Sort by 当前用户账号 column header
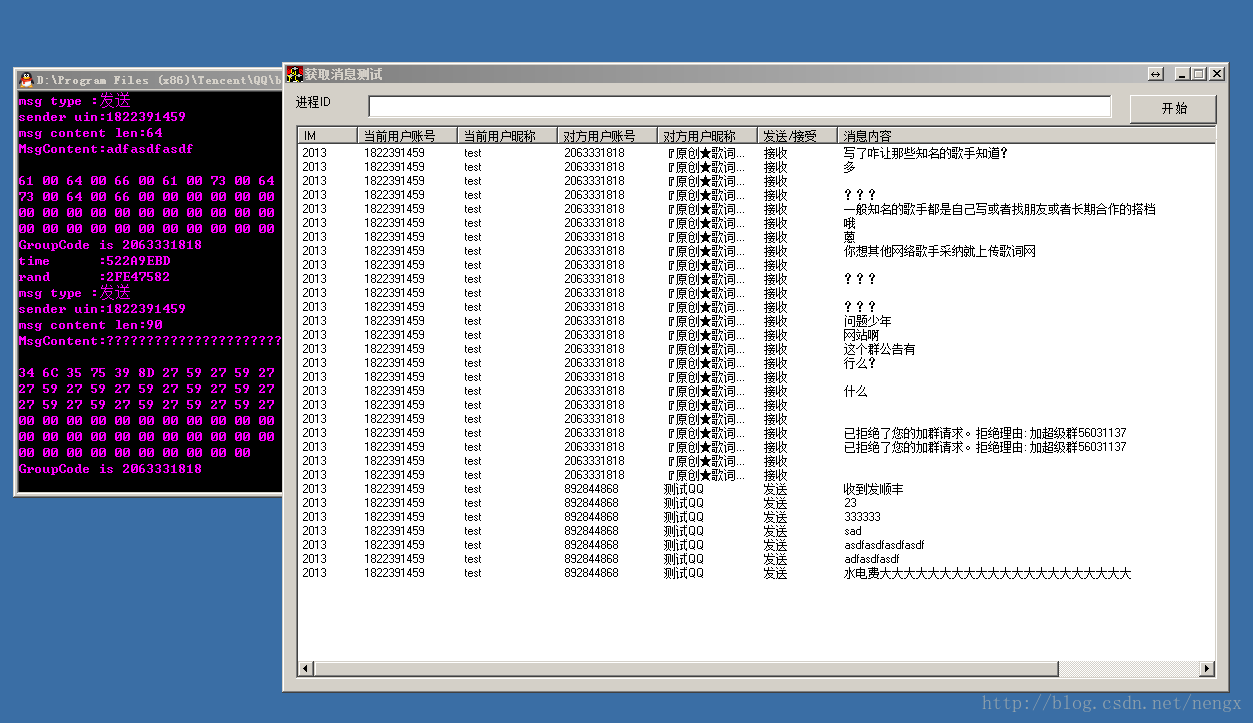Viewport: 1253px width, 723px height. [x=407, y=135]
